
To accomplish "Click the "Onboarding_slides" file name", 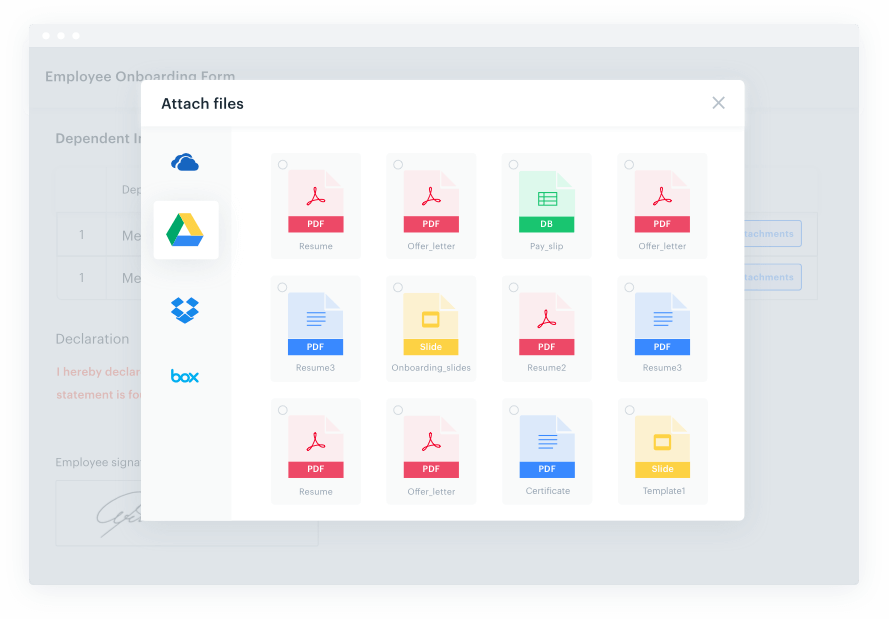I will click(431, 368).
